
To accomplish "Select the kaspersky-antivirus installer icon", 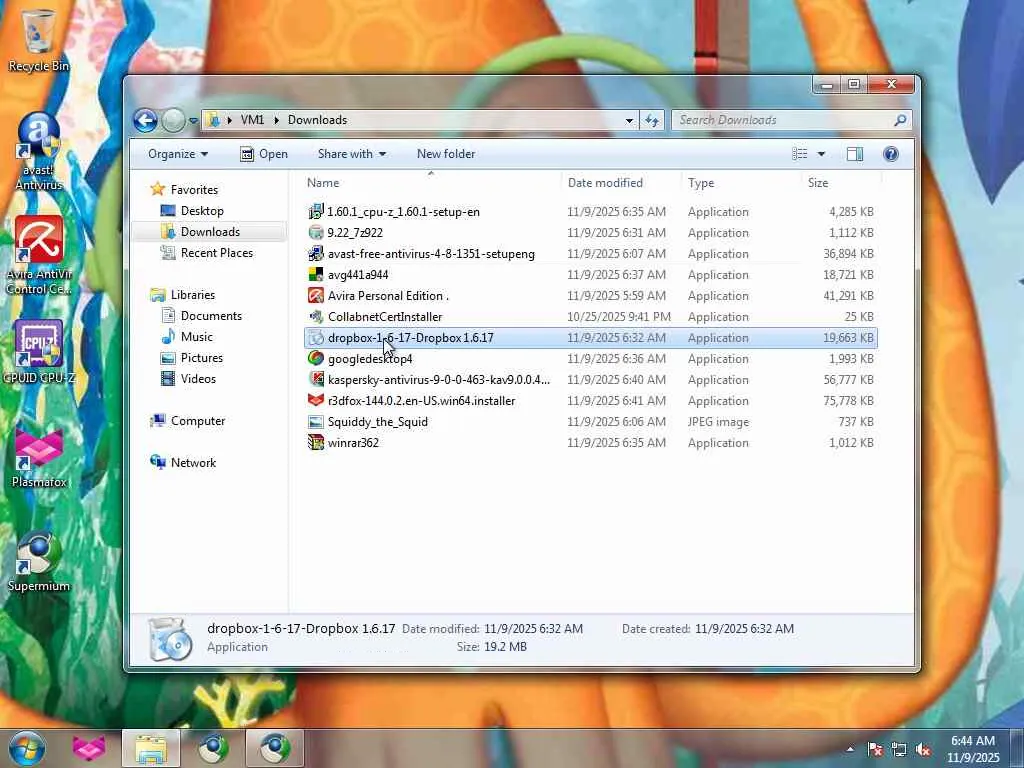I will coord(316,379).
